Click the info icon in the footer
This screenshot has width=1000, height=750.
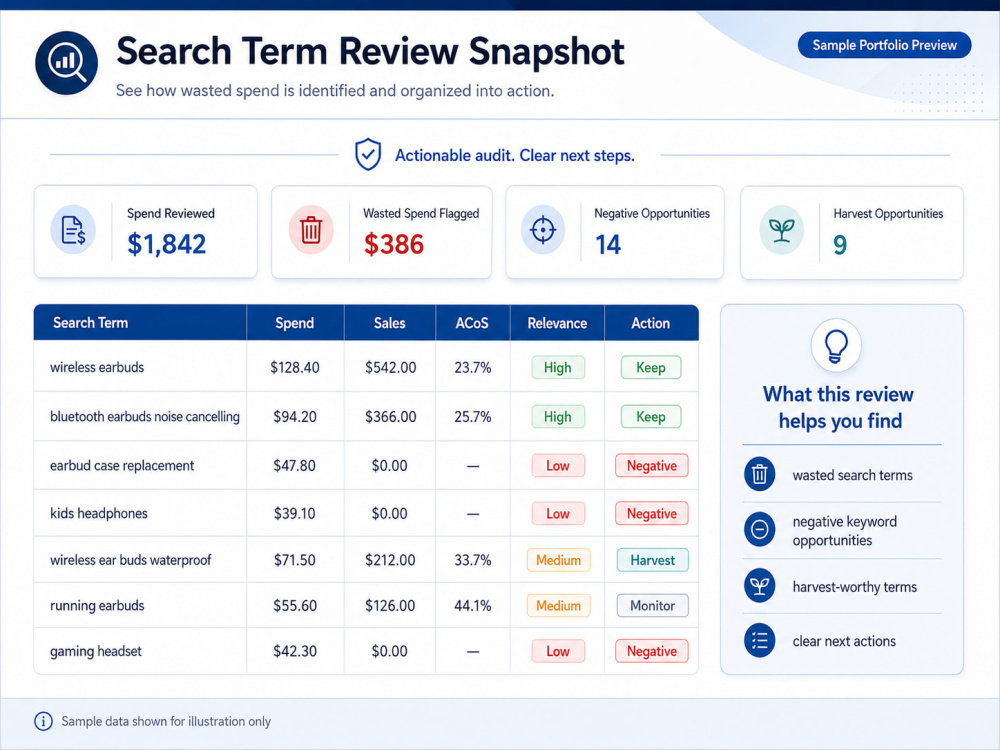[x=43, y=721]
